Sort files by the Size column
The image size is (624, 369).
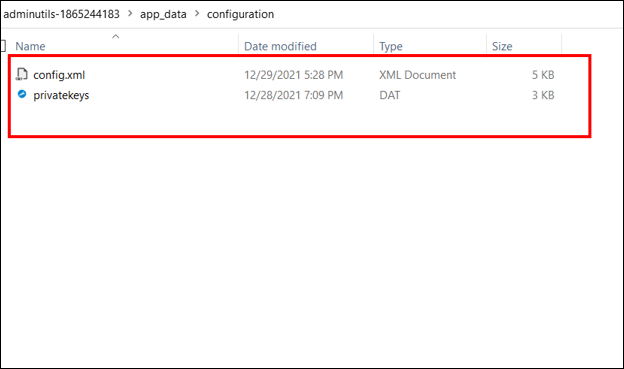point(502,47)
